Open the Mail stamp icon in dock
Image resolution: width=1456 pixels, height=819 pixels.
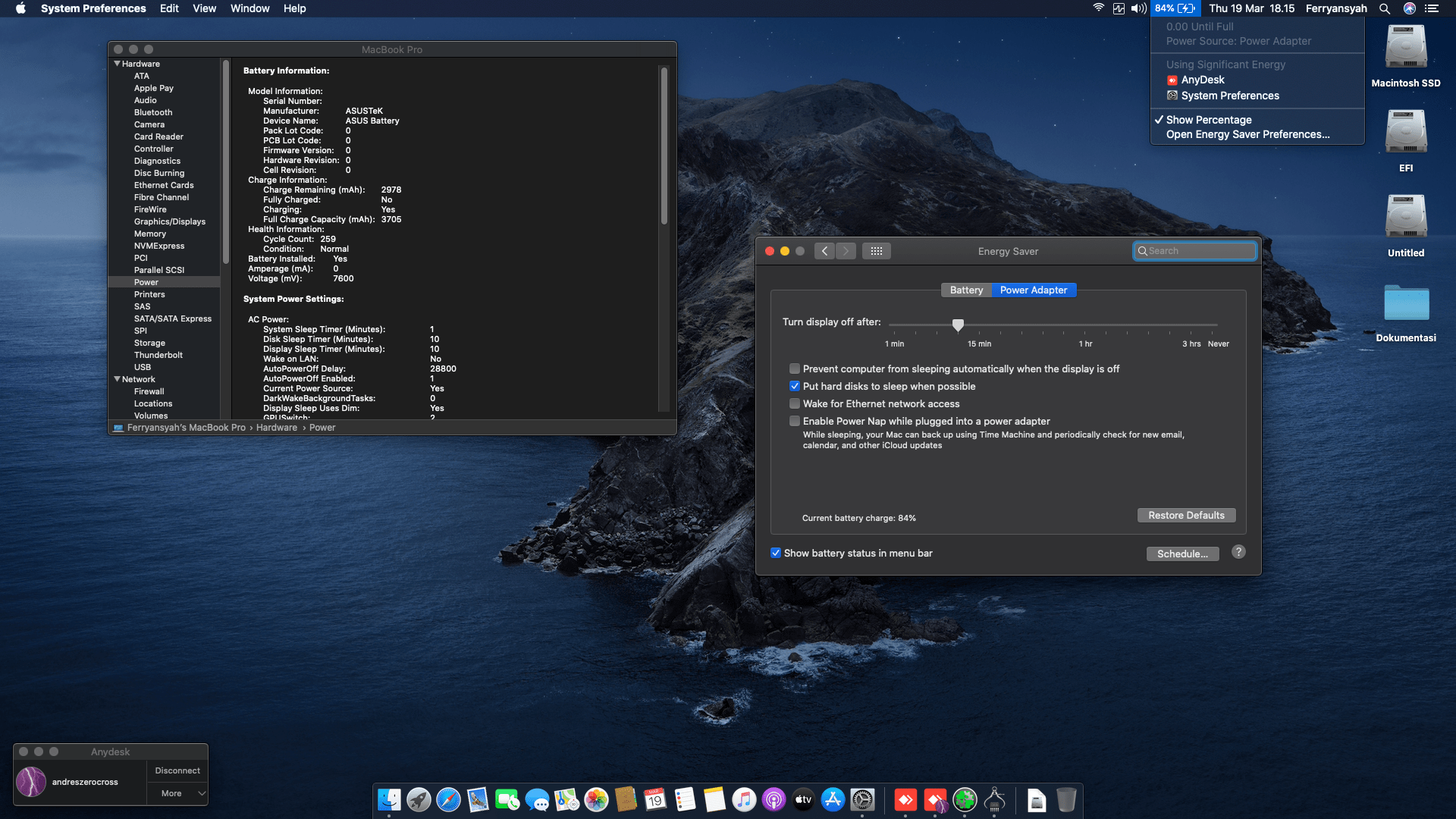pyautogui.click(x=478, y=799)
